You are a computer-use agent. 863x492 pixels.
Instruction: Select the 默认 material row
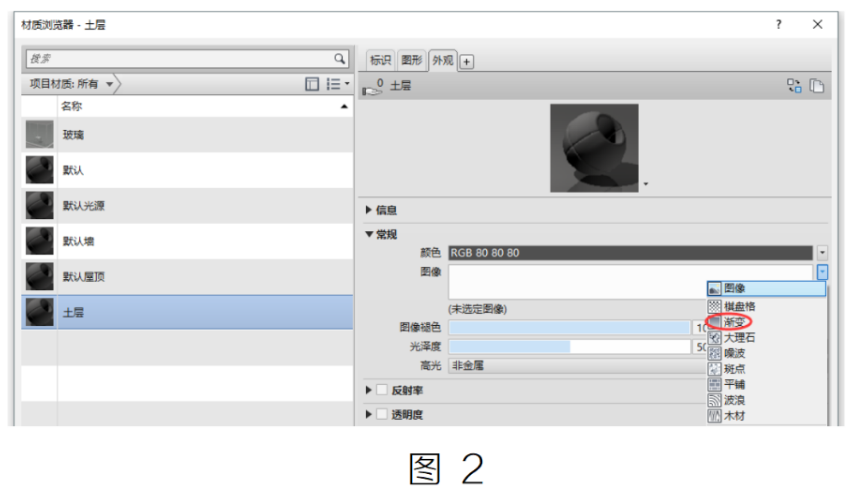click(x=187, y=170)
